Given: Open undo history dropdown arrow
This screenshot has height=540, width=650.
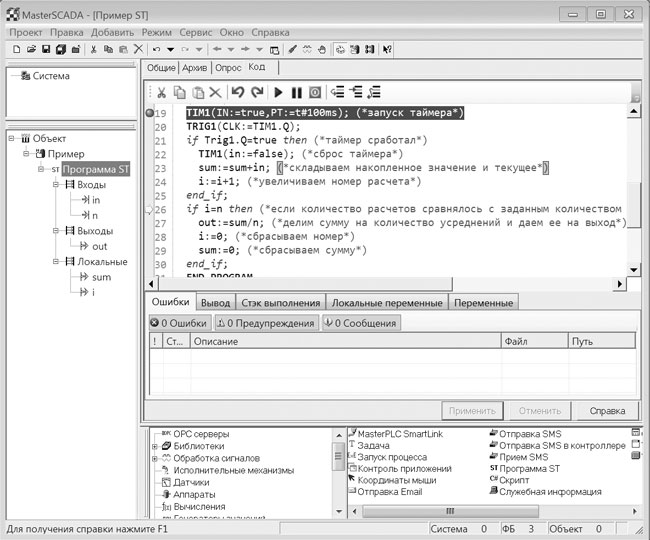Looking at the screenshot, I should 170,50.
